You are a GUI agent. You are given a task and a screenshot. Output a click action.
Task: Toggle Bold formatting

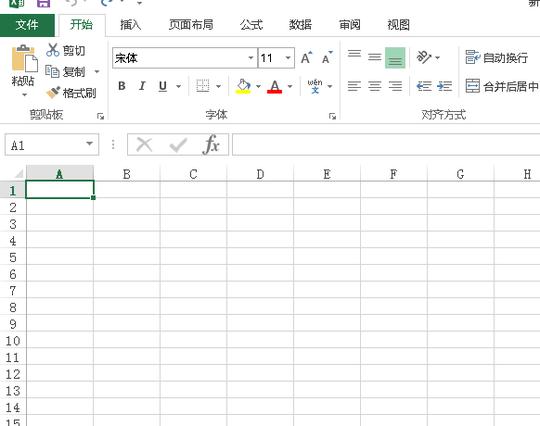click(x=122, y=86)
